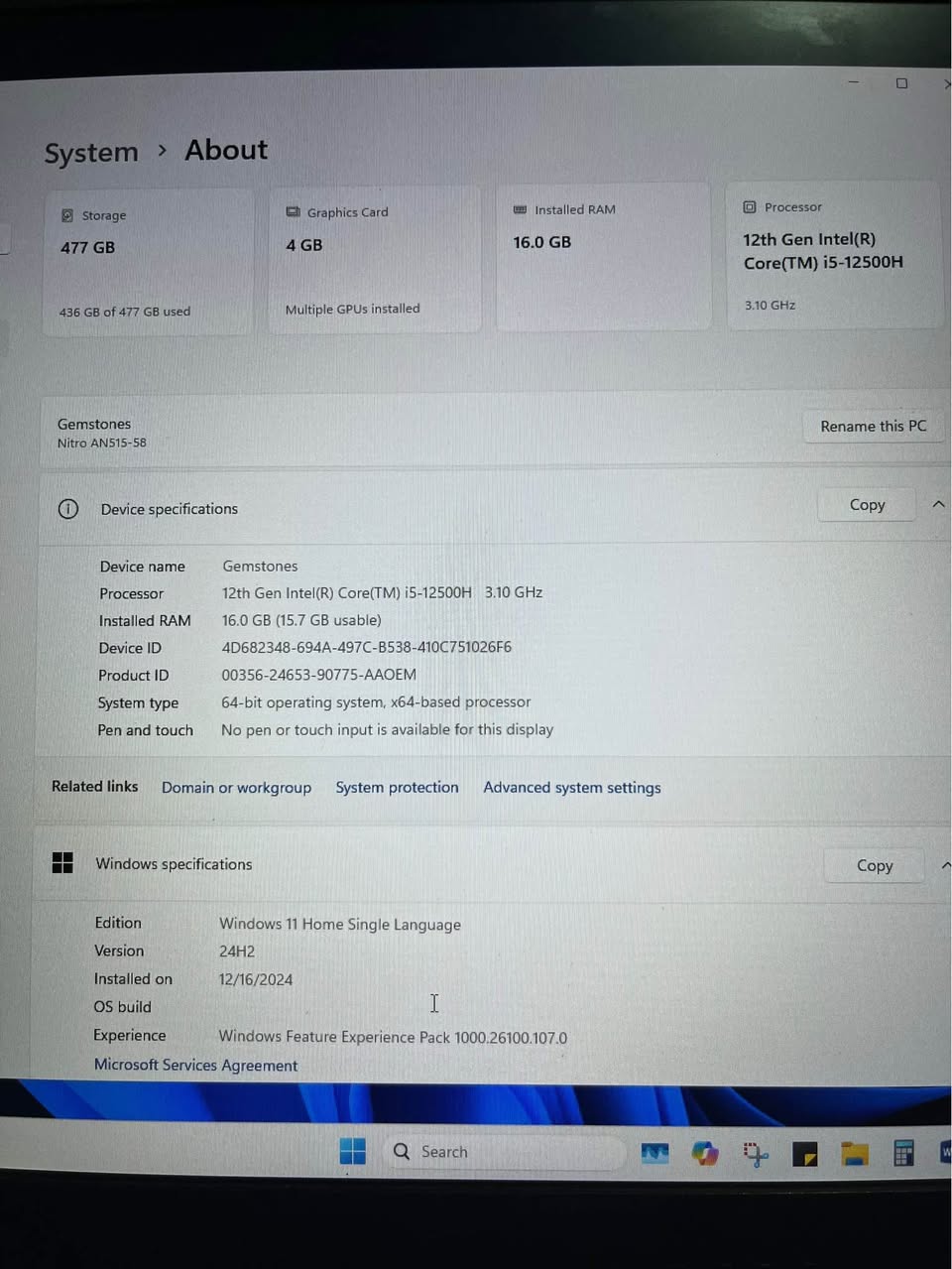Image resolution: width=952 pixels, height=1269 pixels.
Task: Click the version 24H2 value
Action: pyautogui.click(x=237, y=952)
